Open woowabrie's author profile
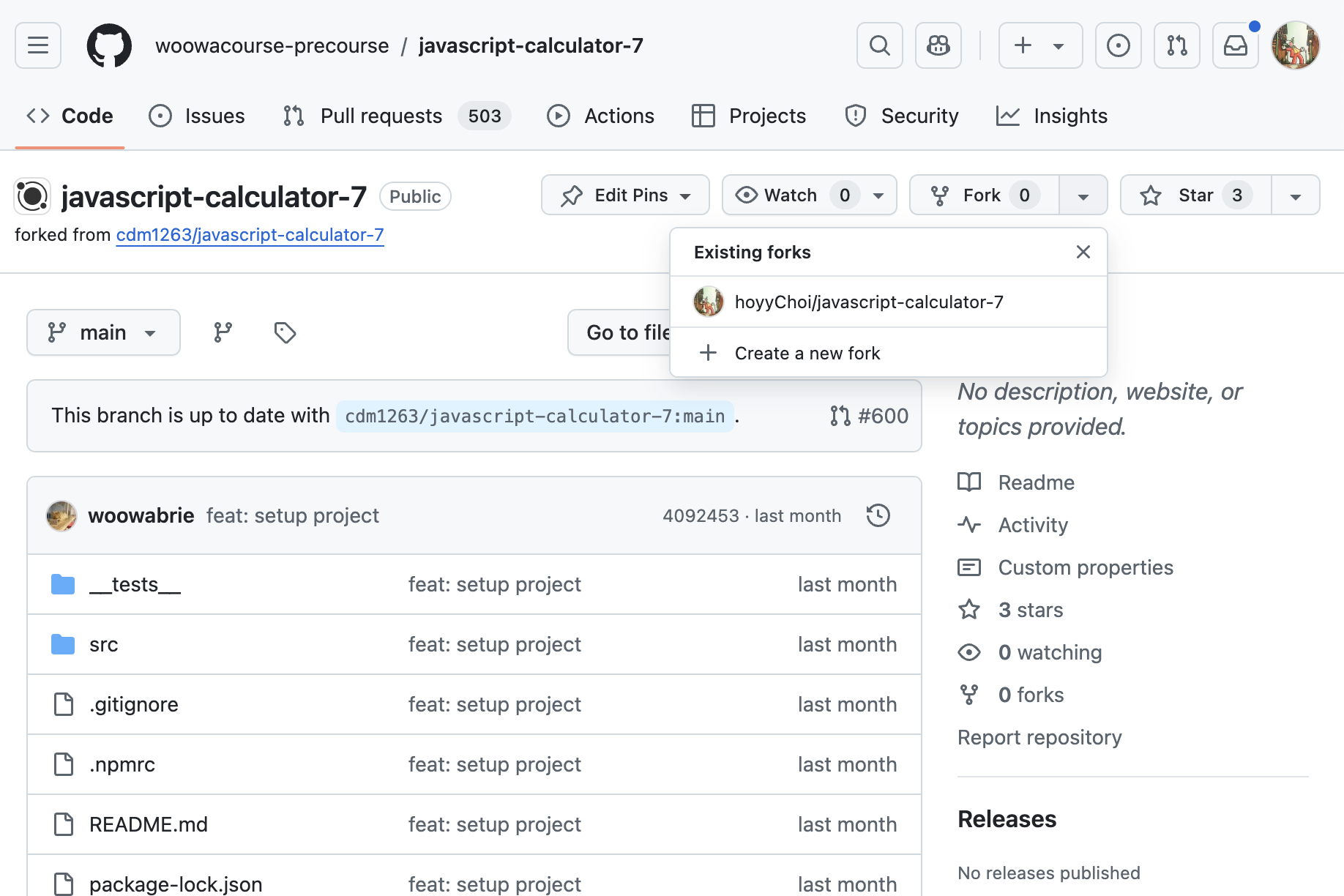The width and height of the screenshot is (1344, 896). (x=141, y=515)
